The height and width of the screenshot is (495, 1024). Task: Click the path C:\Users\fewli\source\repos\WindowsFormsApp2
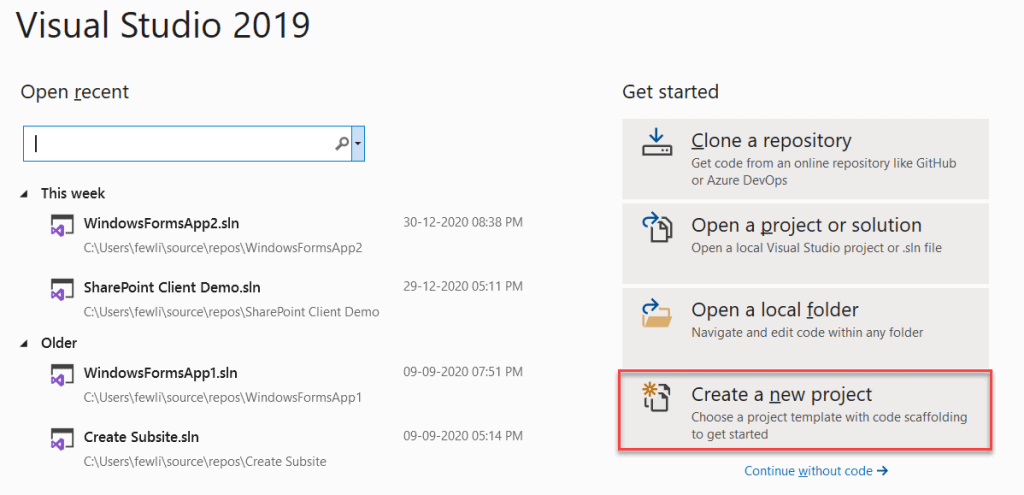pos(223,248)
